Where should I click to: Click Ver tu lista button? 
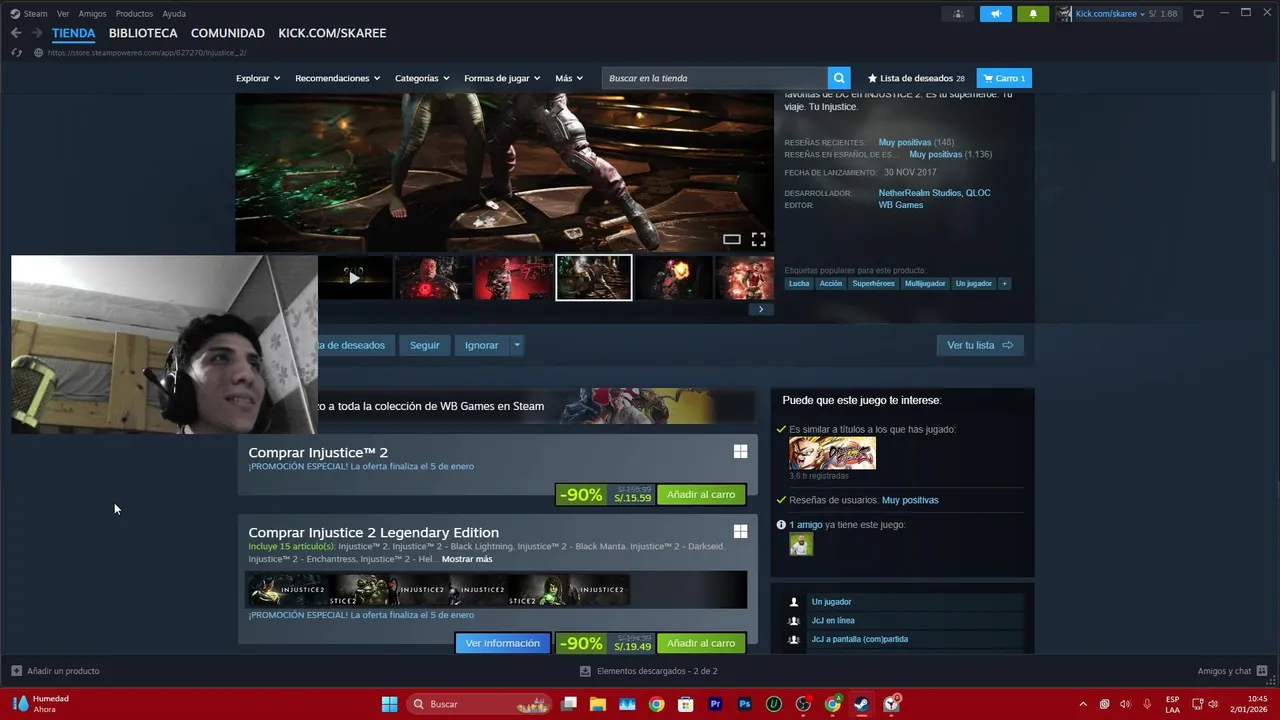click(x=980, y=345)
